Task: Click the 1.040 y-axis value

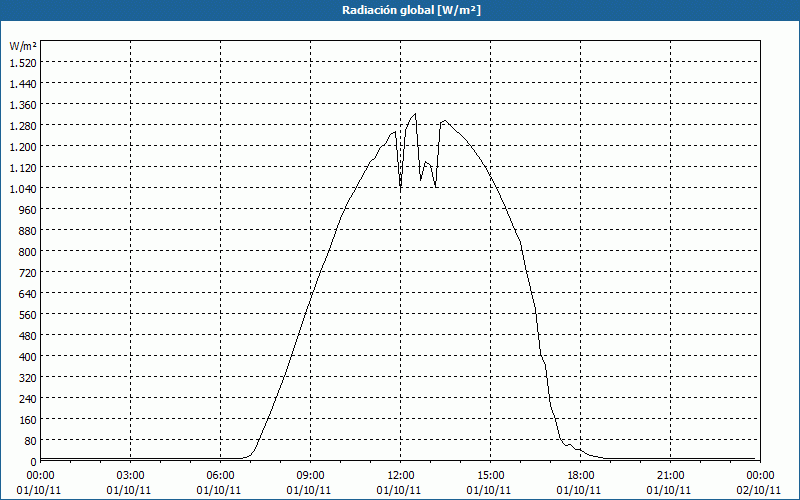Action: 23,189
